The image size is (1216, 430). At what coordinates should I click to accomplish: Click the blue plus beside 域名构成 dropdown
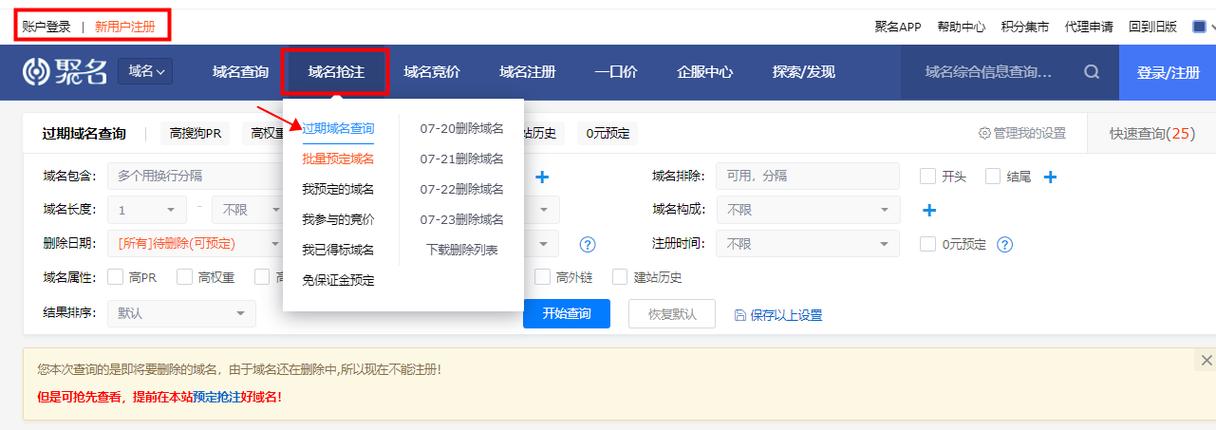pyautogui.click(x=929, y=210)
